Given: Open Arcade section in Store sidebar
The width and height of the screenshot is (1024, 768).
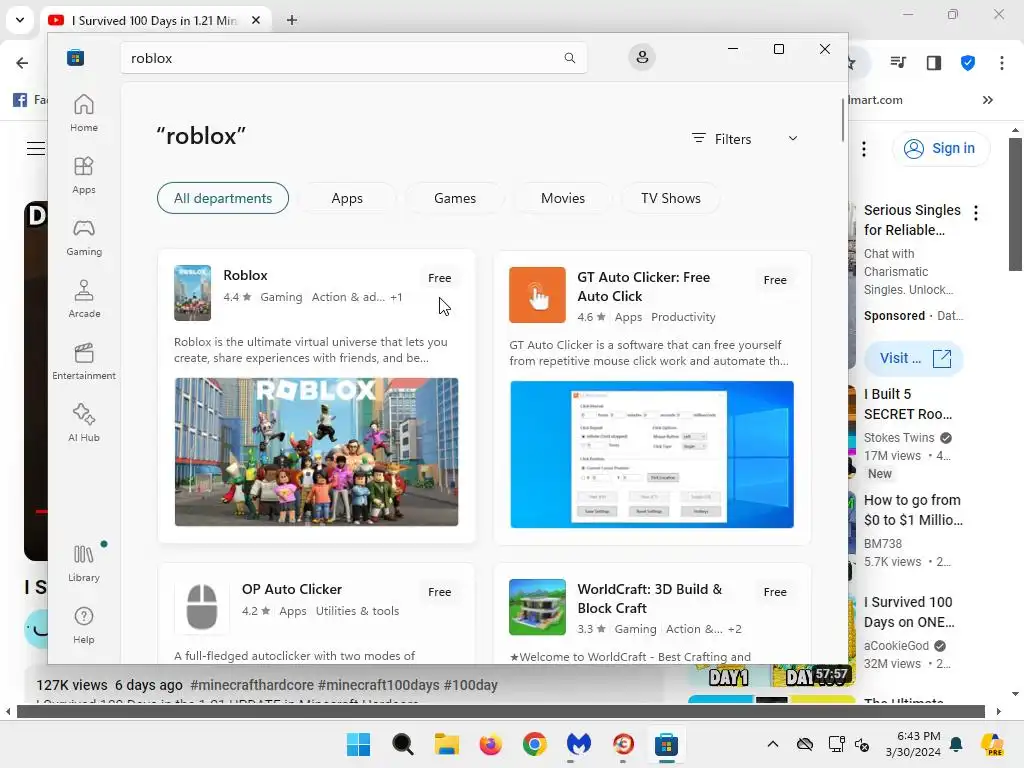Looking at the screenshot, I should [x=84, y=299].
